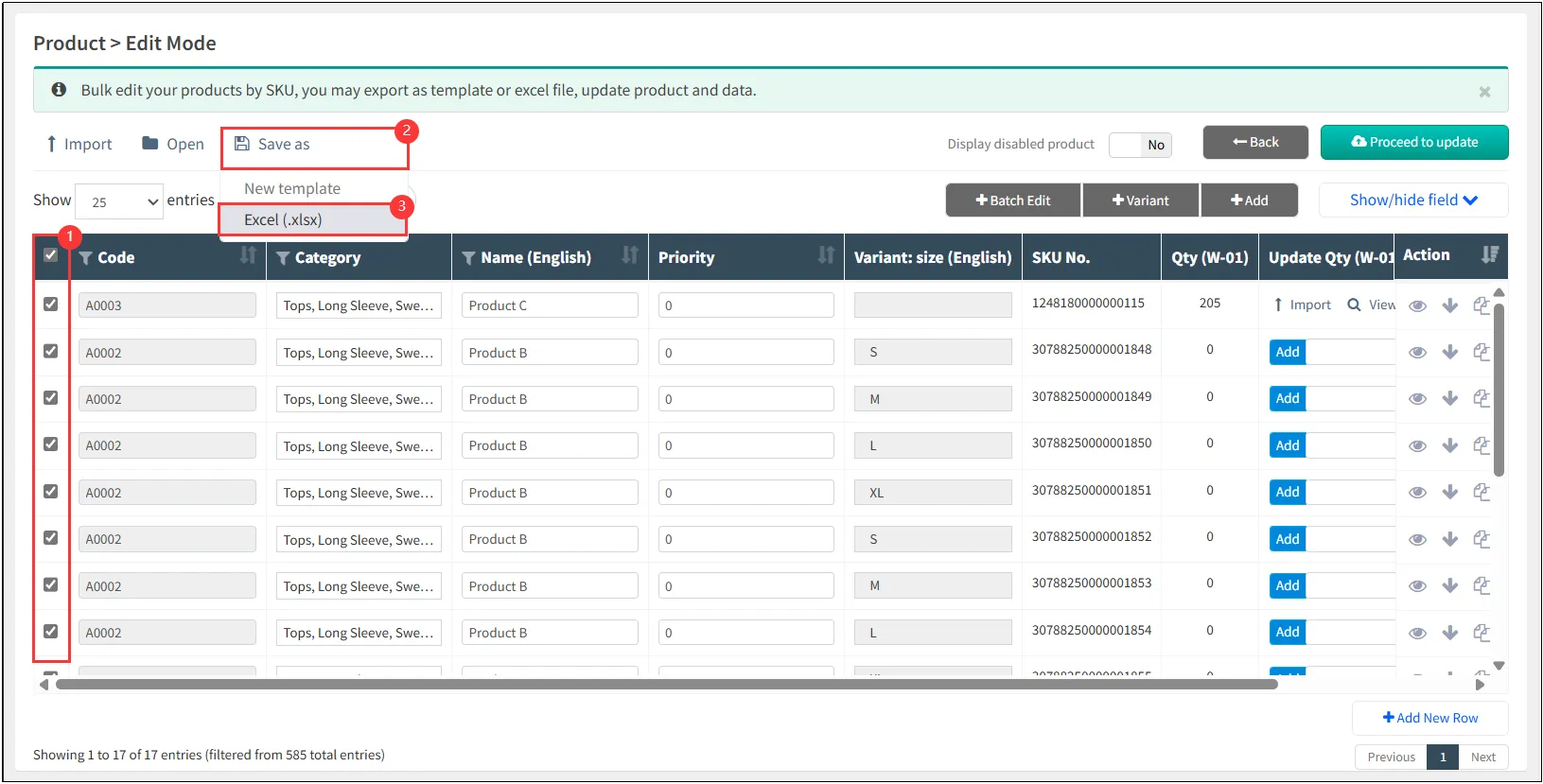Viewport: 1543px width, 784px height.
Task: Click the Proceed to update button
Action: (x=1413, y=142)
